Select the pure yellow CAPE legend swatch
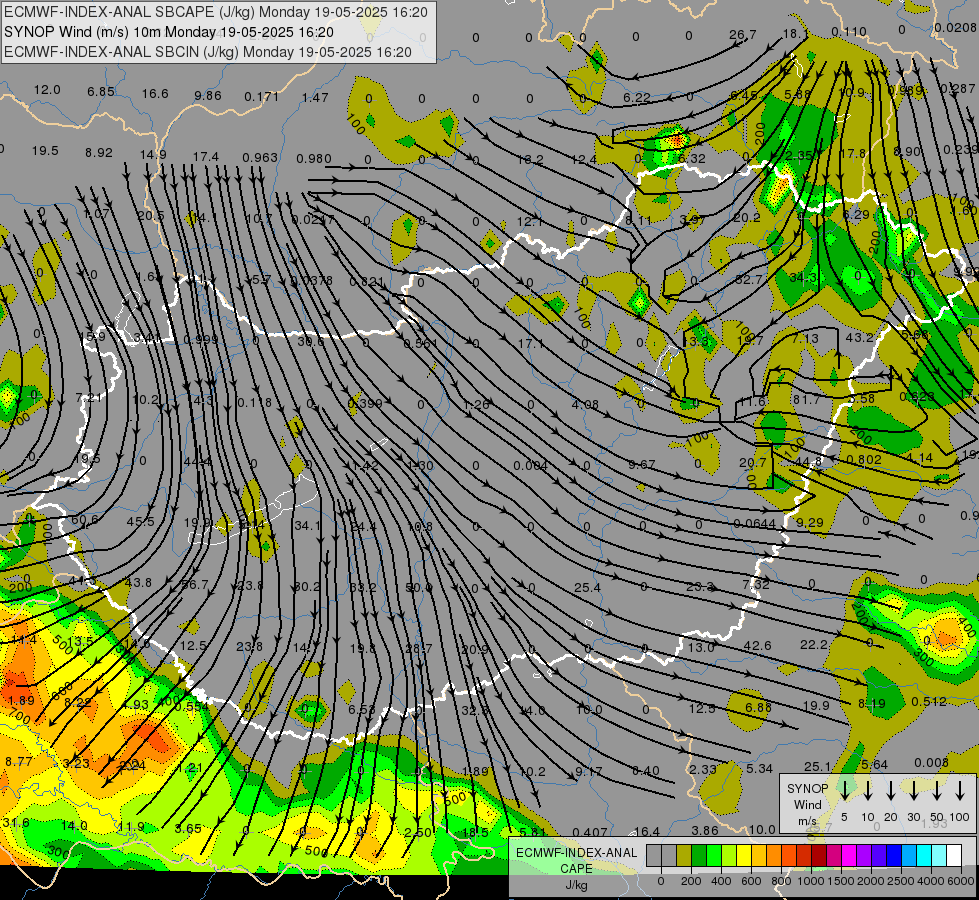The width and height of the screenshot is (979, 900). 744,855
